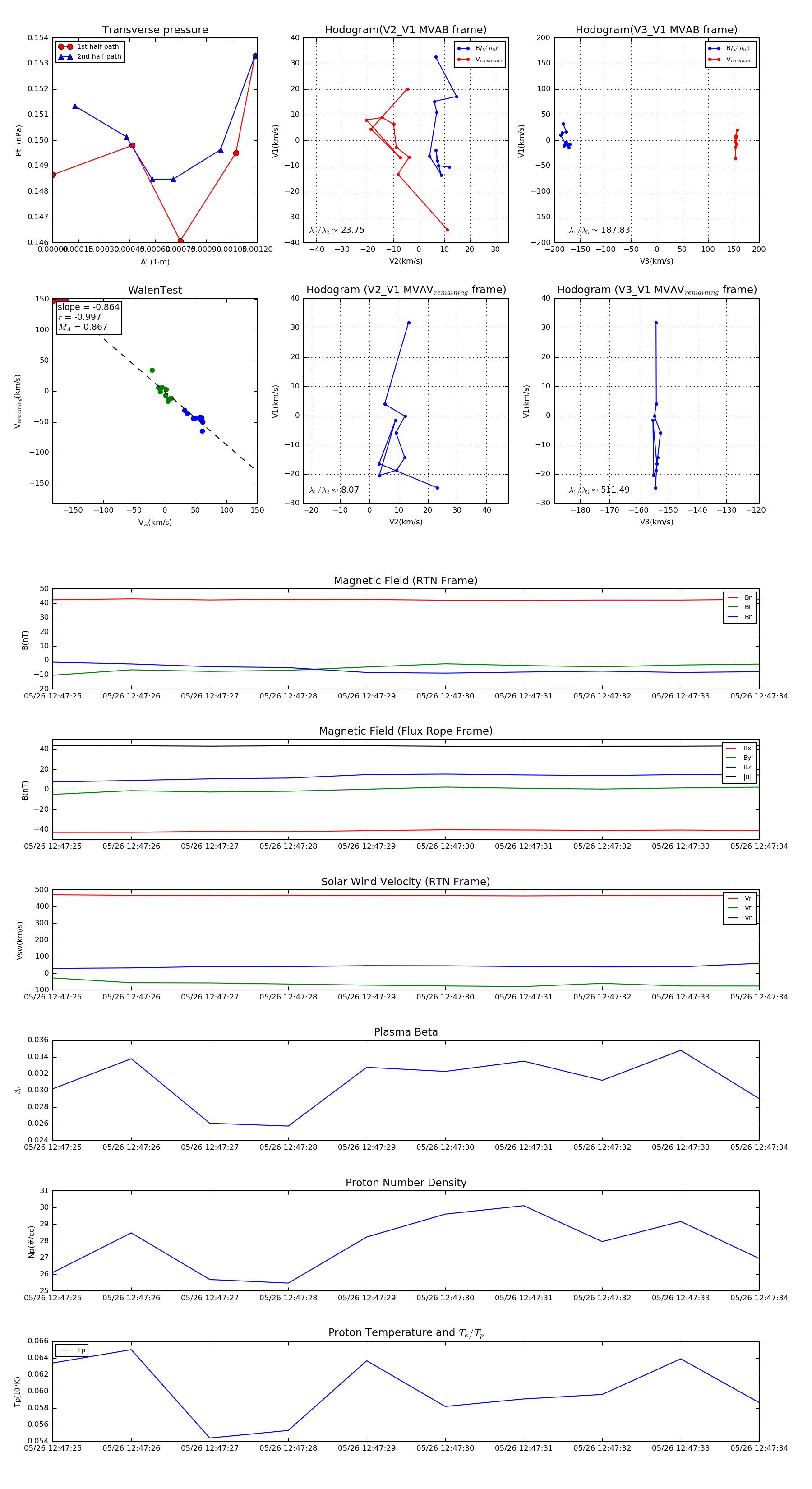Select the 'Vt' legend entry
Image resolution: width=812 pixels, height=1489 pixels.
(740, 908)
